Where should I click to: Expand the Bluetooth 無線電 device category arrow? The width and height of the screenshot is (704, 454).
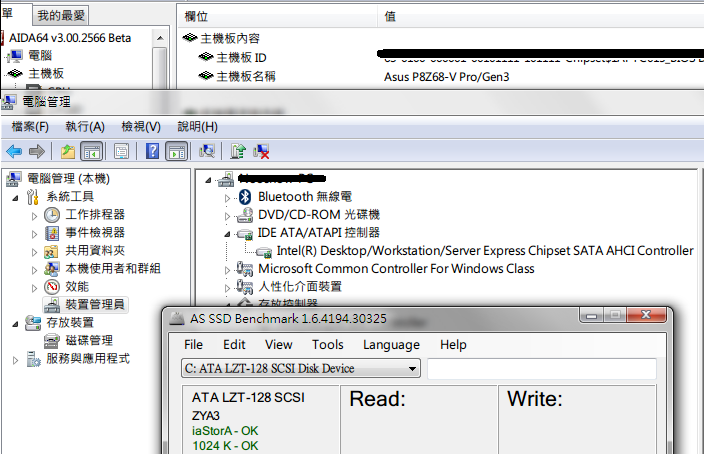pyautogui.click(x=228, y=198)
